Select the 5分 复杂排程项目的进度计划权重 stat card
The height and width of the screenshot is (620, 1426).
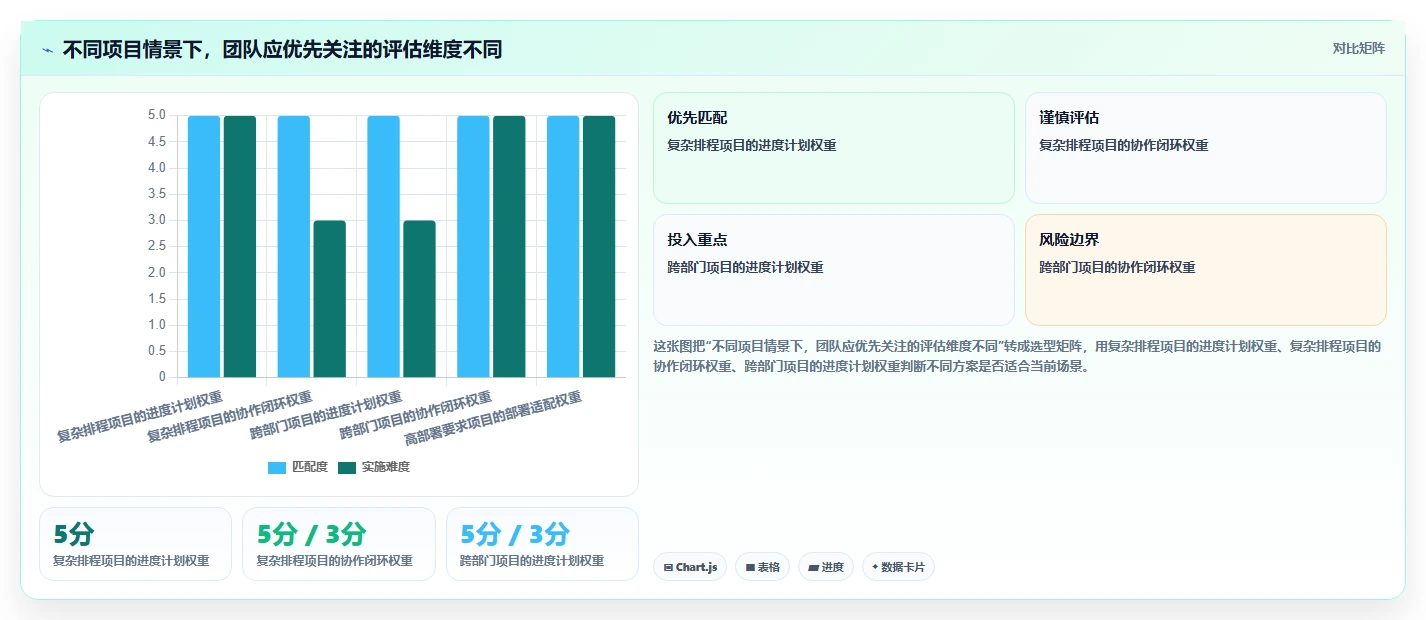click(x=135, y=544)
